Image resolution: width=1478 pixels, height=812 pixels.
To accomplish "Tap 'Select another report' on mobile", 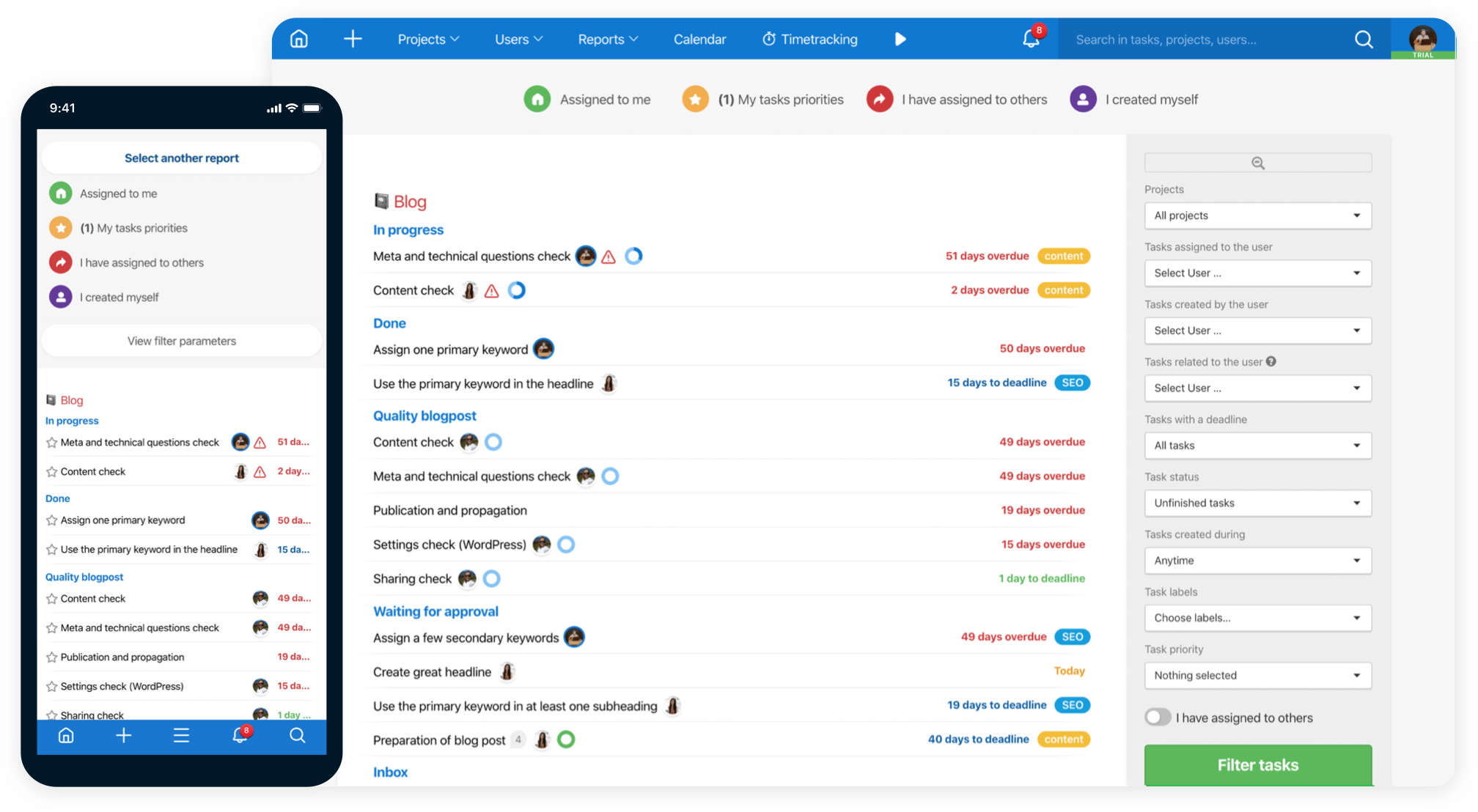I will (181, 158).
